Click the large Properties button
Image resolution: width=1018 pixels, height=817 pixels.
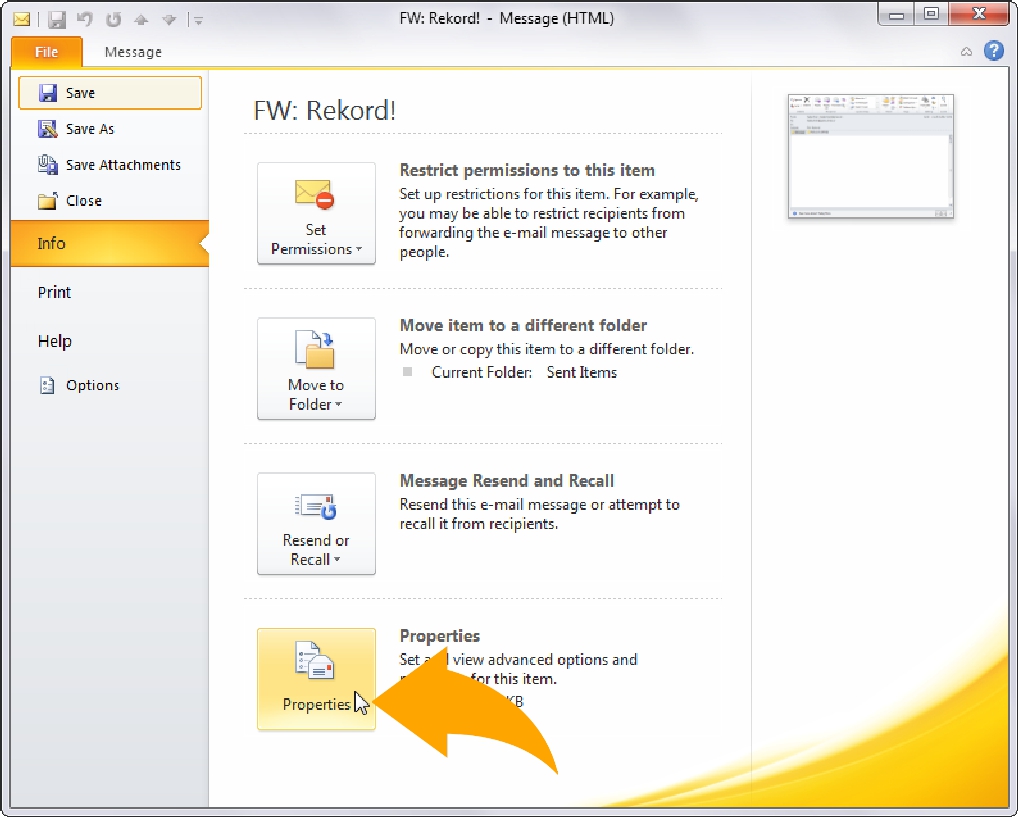coord(316,679)
